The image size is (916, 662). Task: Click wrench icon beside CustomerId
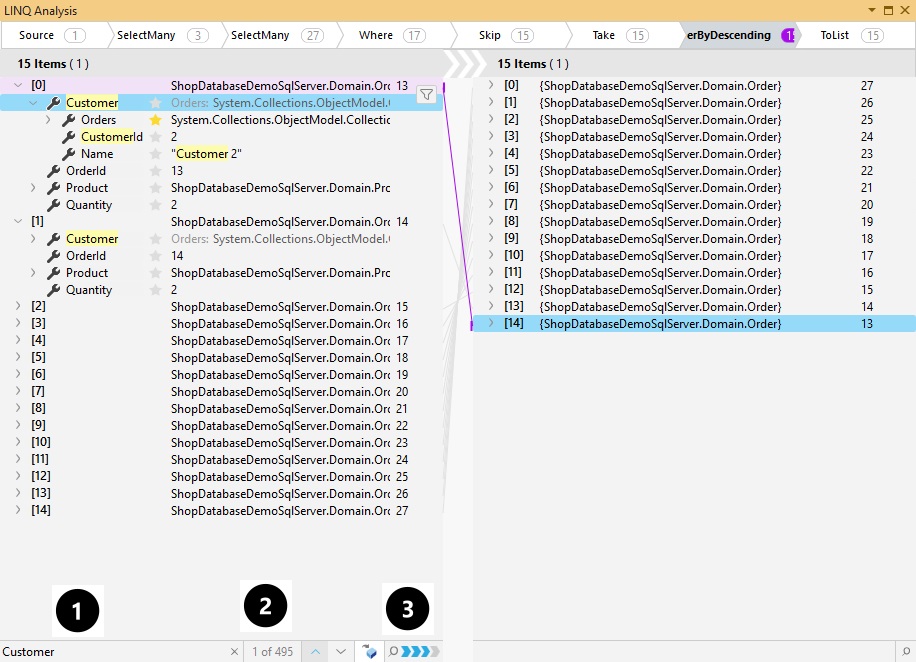(x=69, y=137)
